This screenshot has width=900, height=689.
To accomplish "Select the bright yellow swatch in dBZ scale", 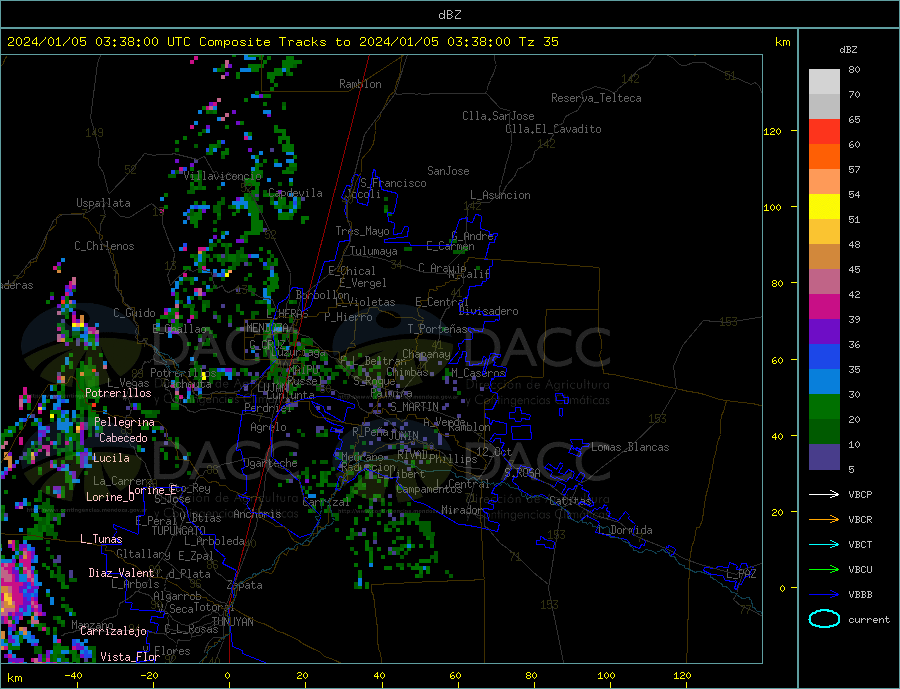I will [x=824, y=207].
